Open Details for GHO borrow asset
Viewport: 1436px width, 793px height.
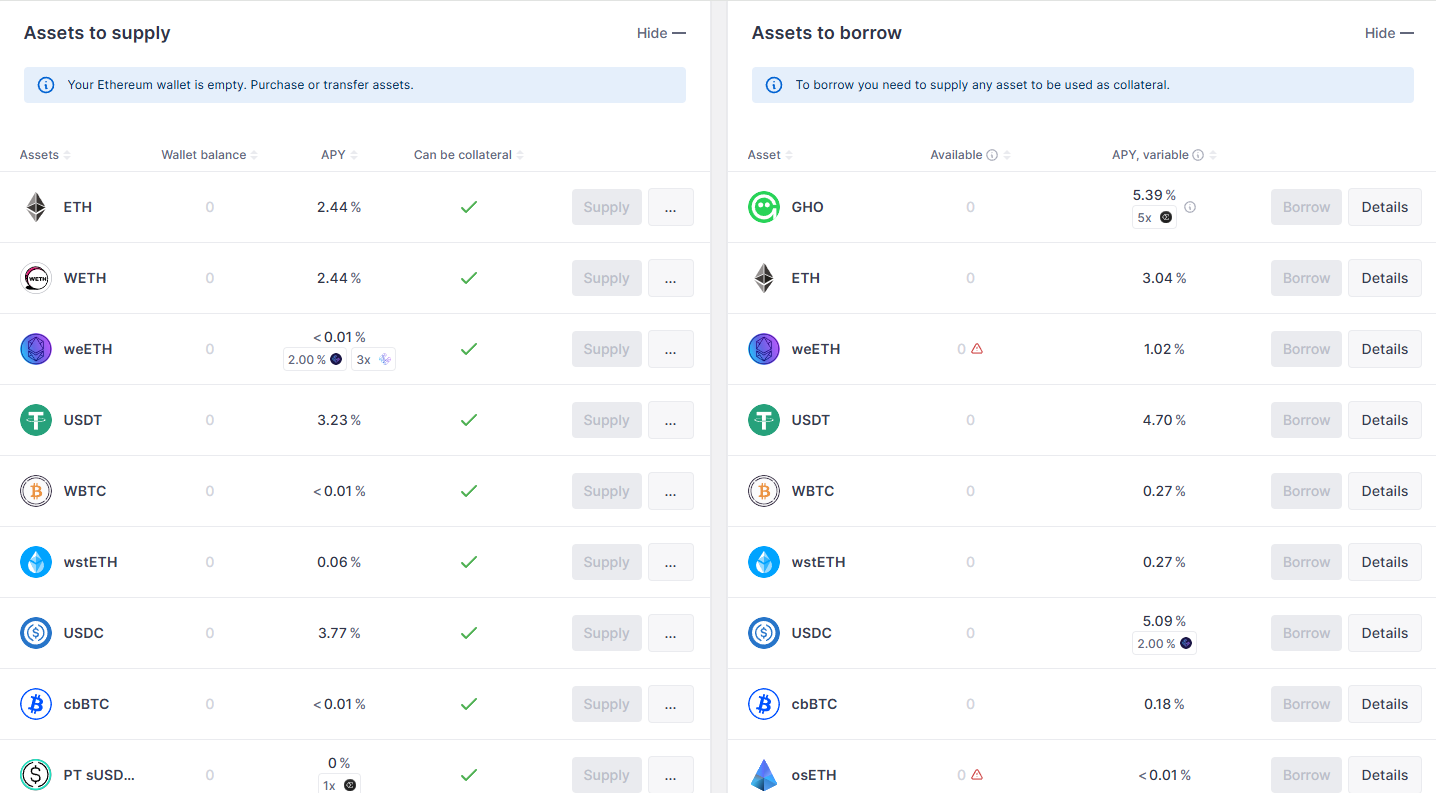click(1384, 207)
